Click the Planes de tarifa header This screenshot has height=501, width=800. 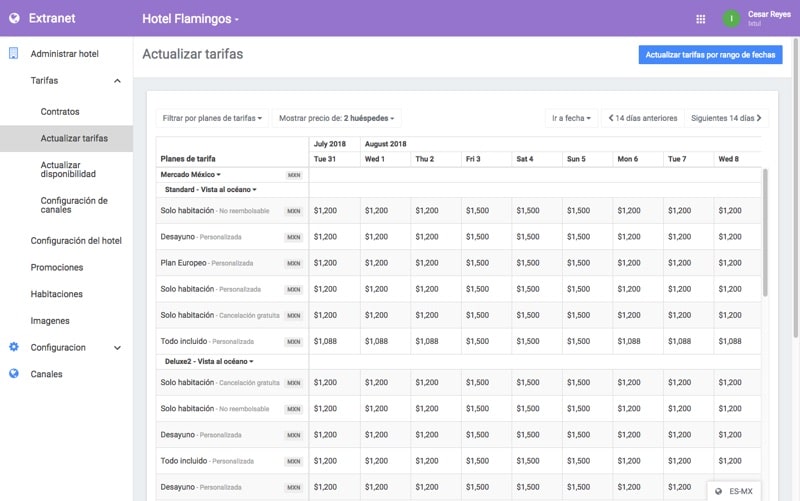188,159
